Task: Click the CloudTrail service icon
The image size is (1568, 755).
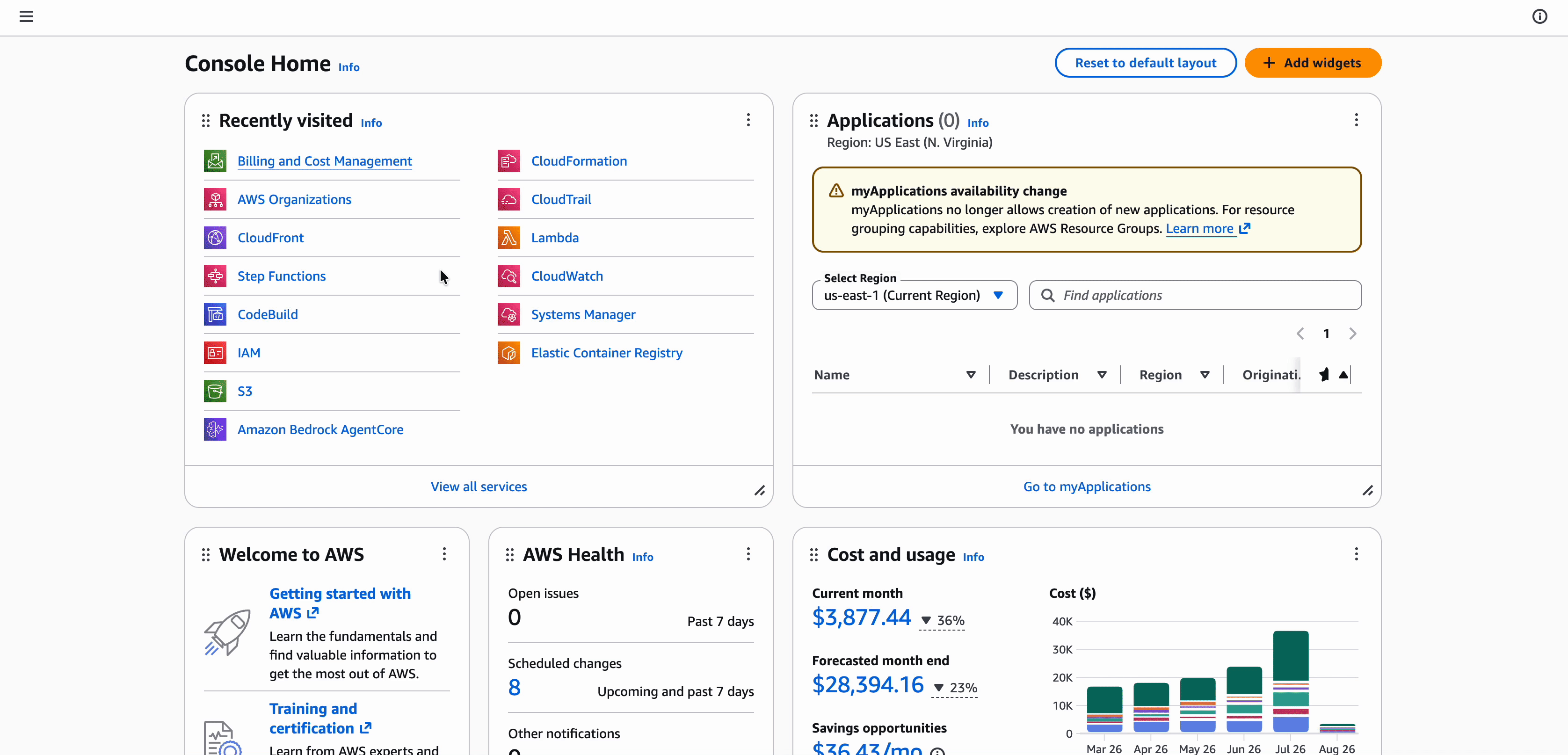Action: [509, 199]
